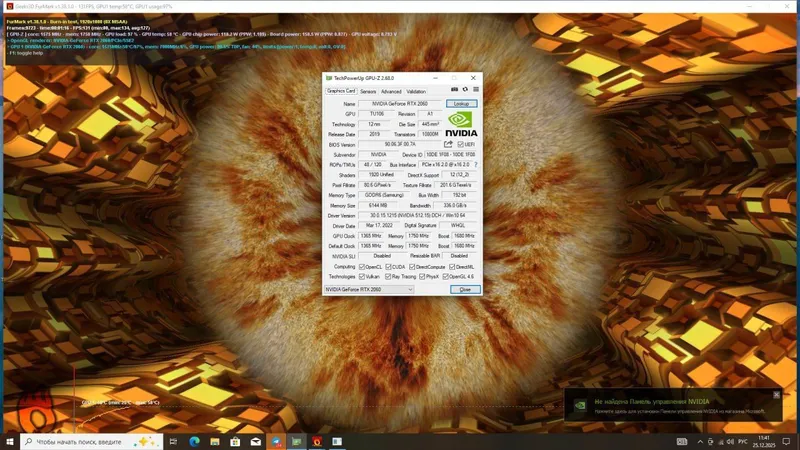Toggle the UEFI checkbox
The width and height of the screenshot is (800, 450).
click(x=461, y=144)
